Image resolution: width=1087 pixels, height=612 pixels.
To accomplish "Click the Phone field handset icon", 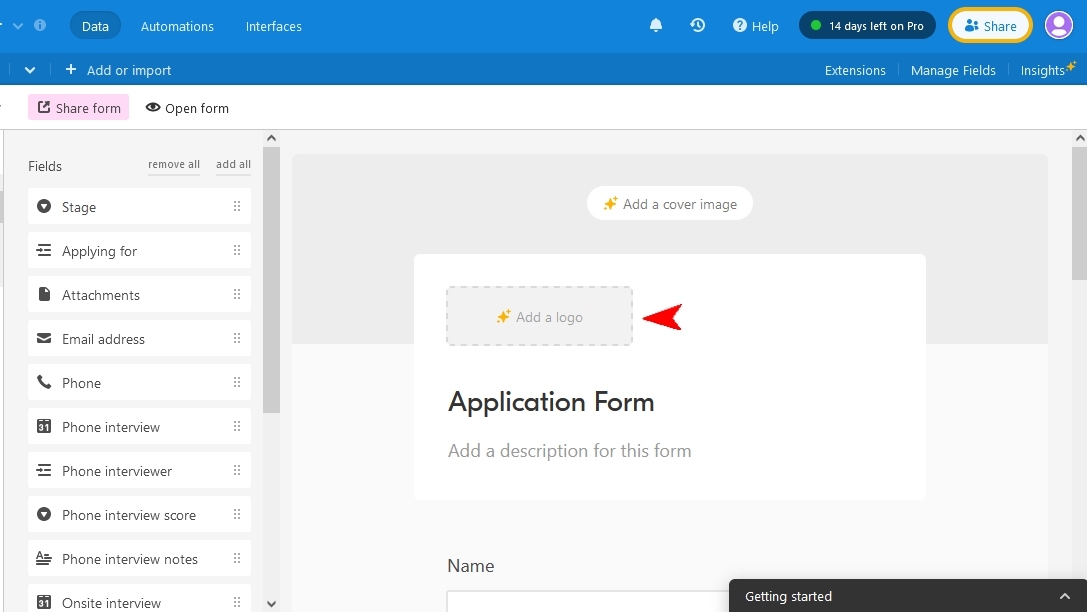I will pyautogui.click(x=44, y=383).
